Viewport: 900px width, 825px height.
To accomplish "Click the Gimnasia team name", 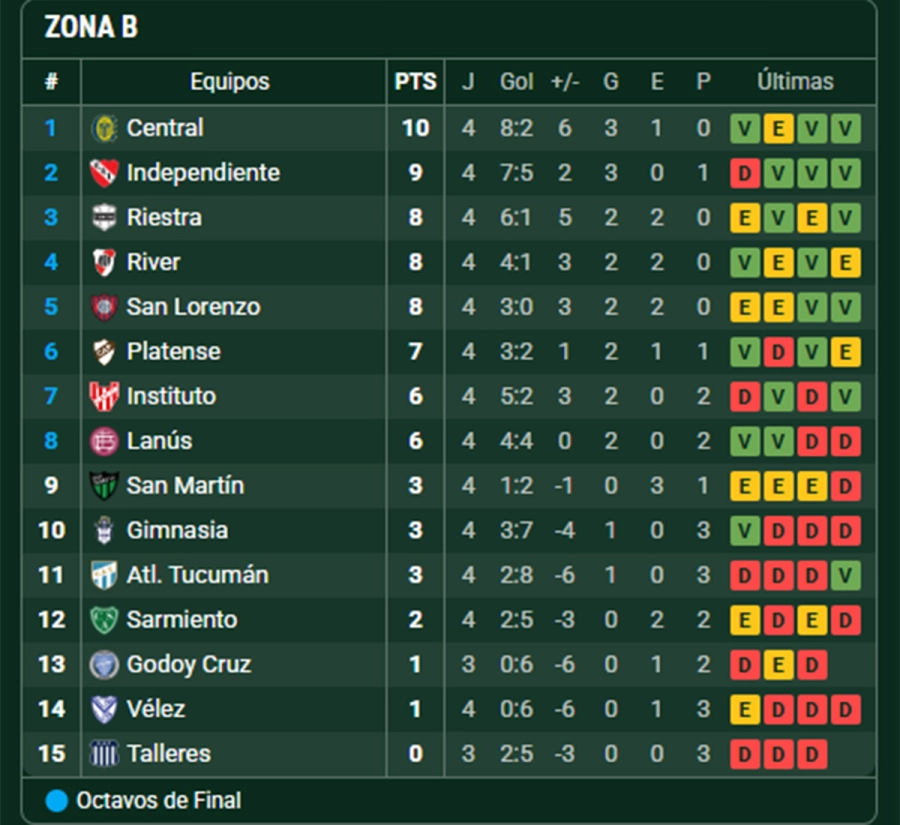I will 177,530.
